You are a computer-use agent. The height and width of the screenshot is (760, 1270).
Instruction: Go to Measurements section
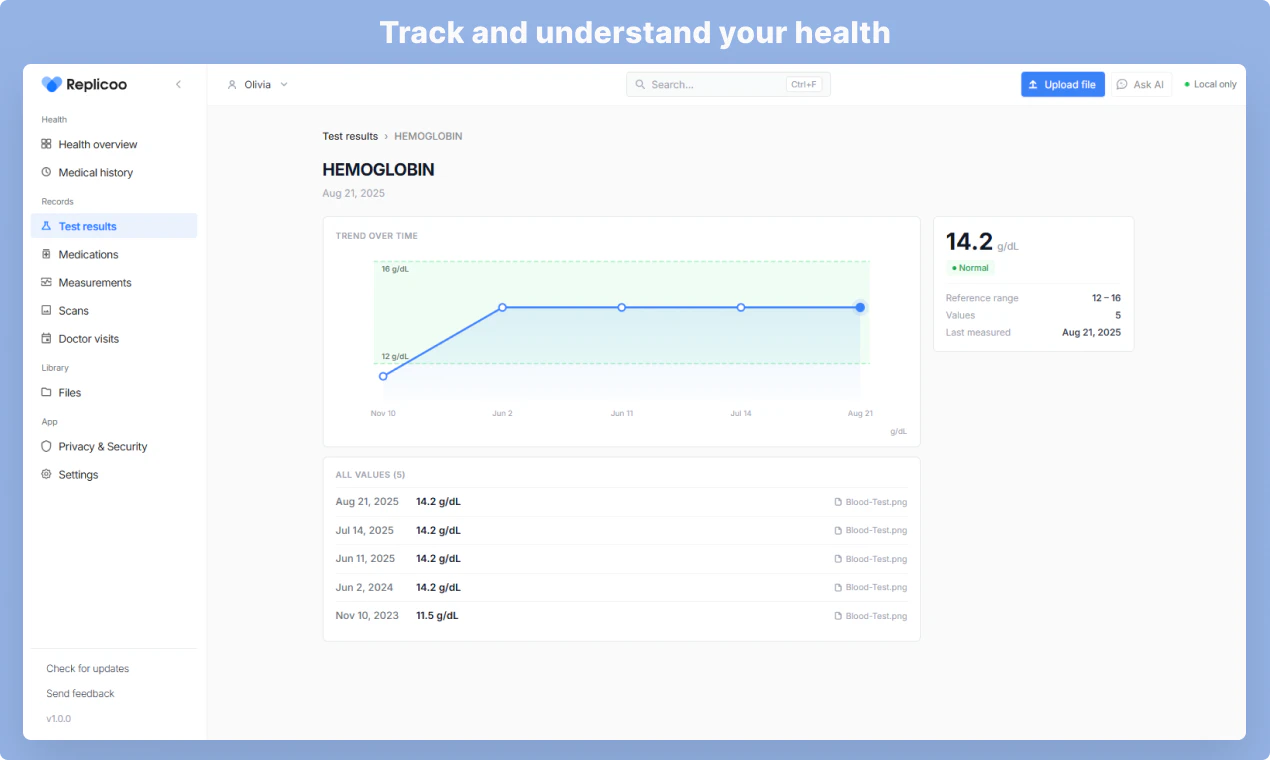[x=114, y=282]
